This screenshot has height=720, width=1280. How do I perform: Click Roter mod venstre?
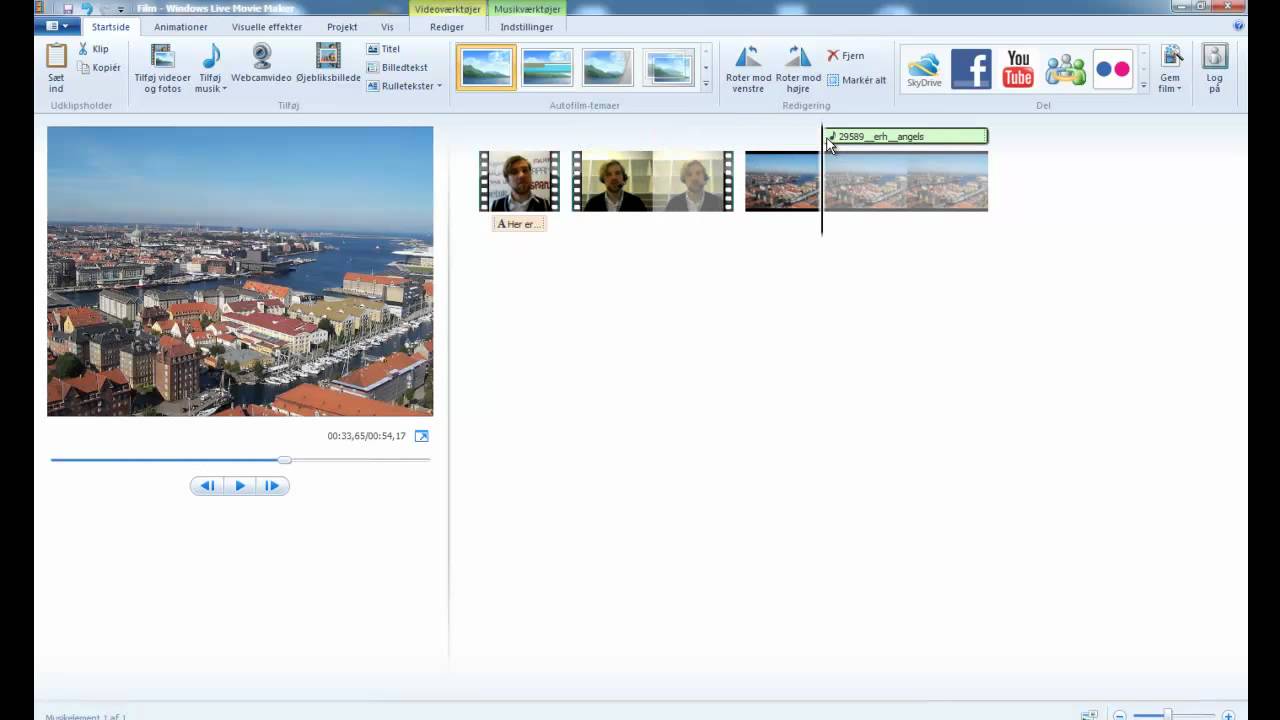click(x=748, y=68)
